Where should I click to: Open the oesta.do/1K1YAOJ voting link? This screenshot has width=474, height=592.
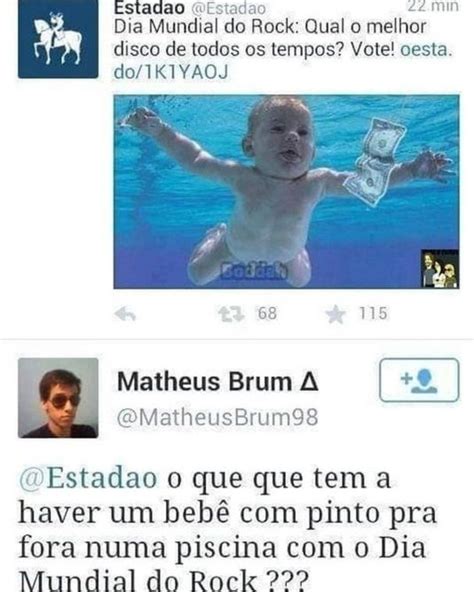pos(283,61)
